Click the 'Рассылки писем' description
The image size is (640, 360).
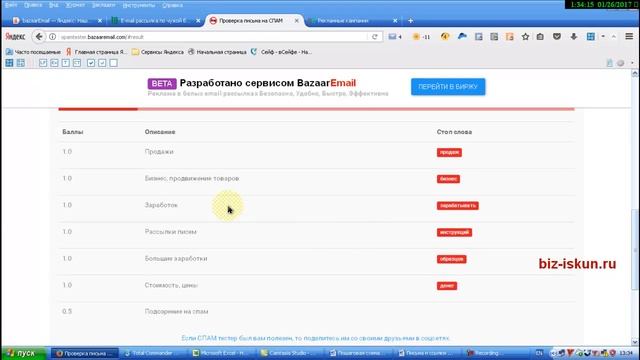point(171,232)
